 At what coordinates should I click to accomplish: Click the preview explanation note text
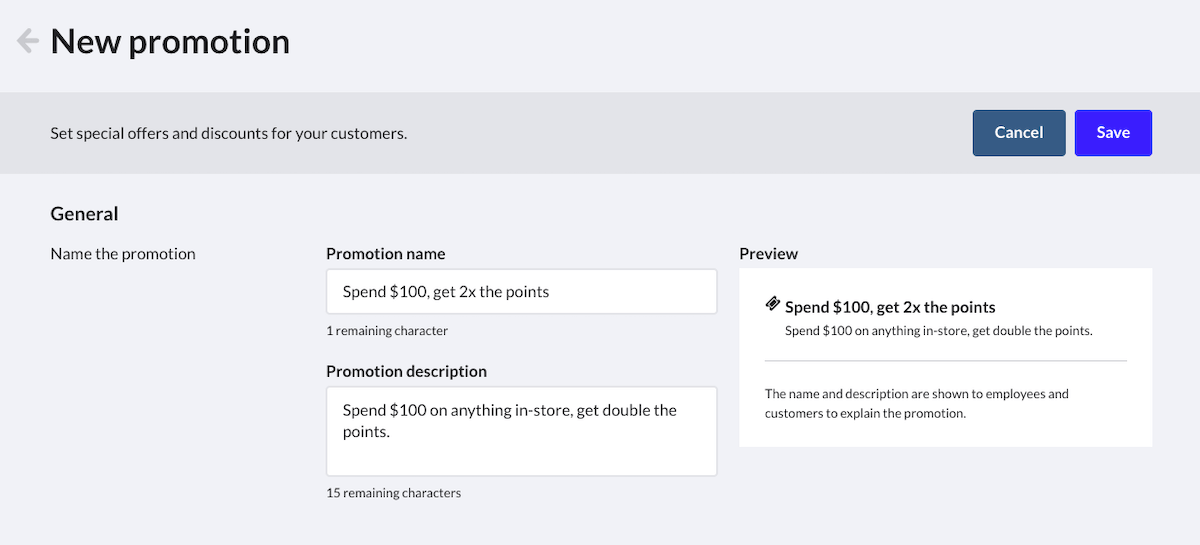(x=916, y=403)
